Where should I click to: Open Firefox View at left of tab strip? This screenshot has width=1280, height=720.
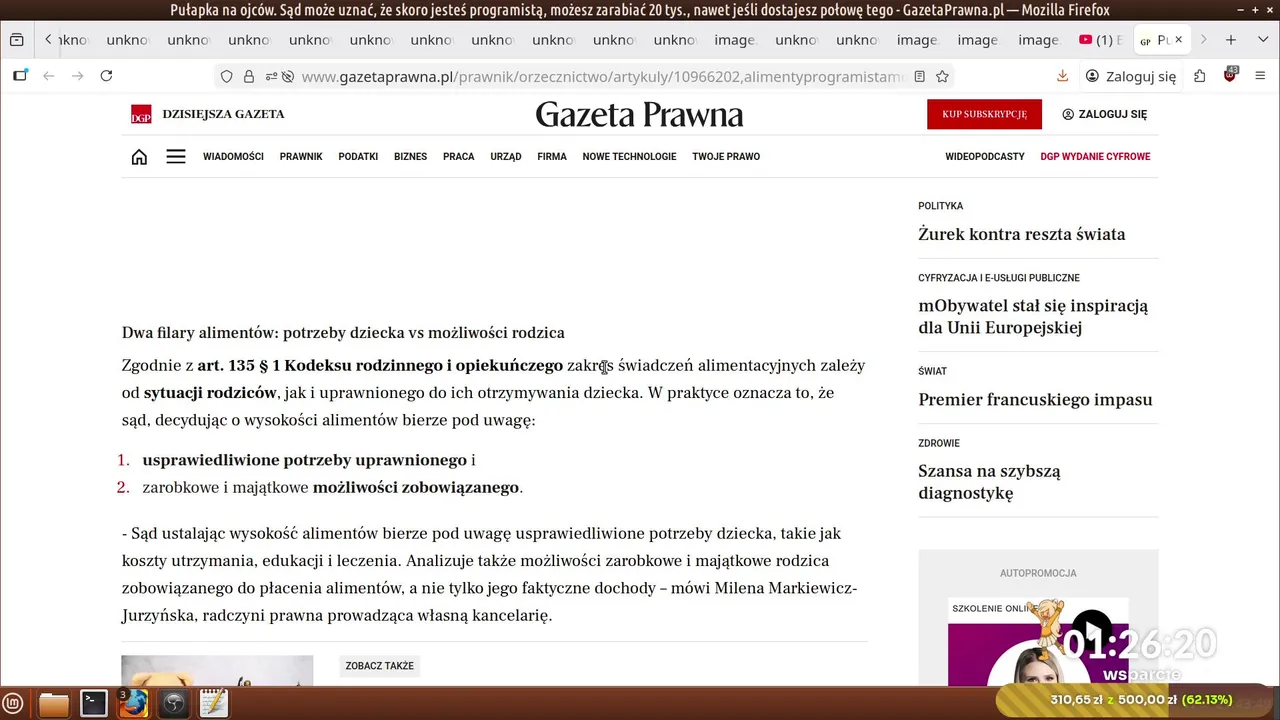16,40
